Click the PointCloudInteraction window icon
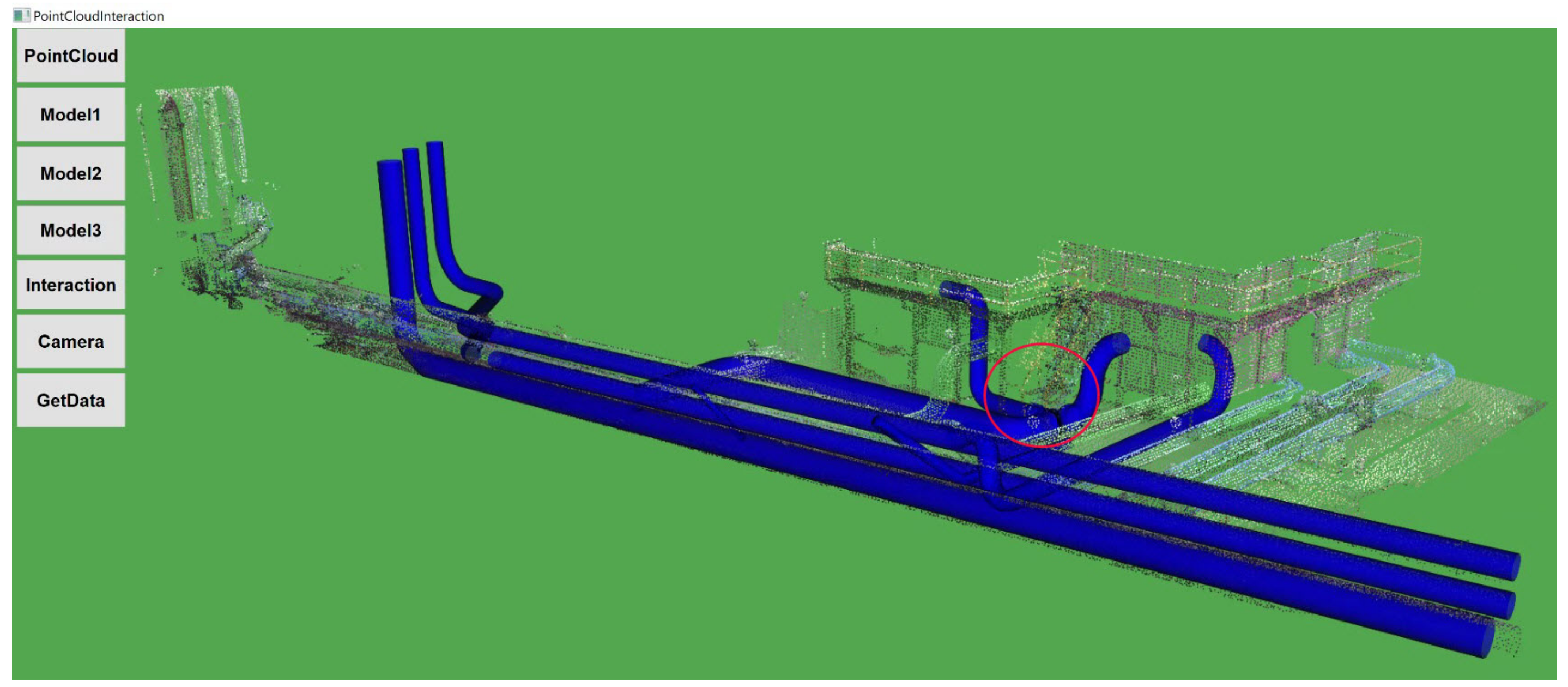The width and height of the screenshot is (1568, 687). tap(21, 15)
